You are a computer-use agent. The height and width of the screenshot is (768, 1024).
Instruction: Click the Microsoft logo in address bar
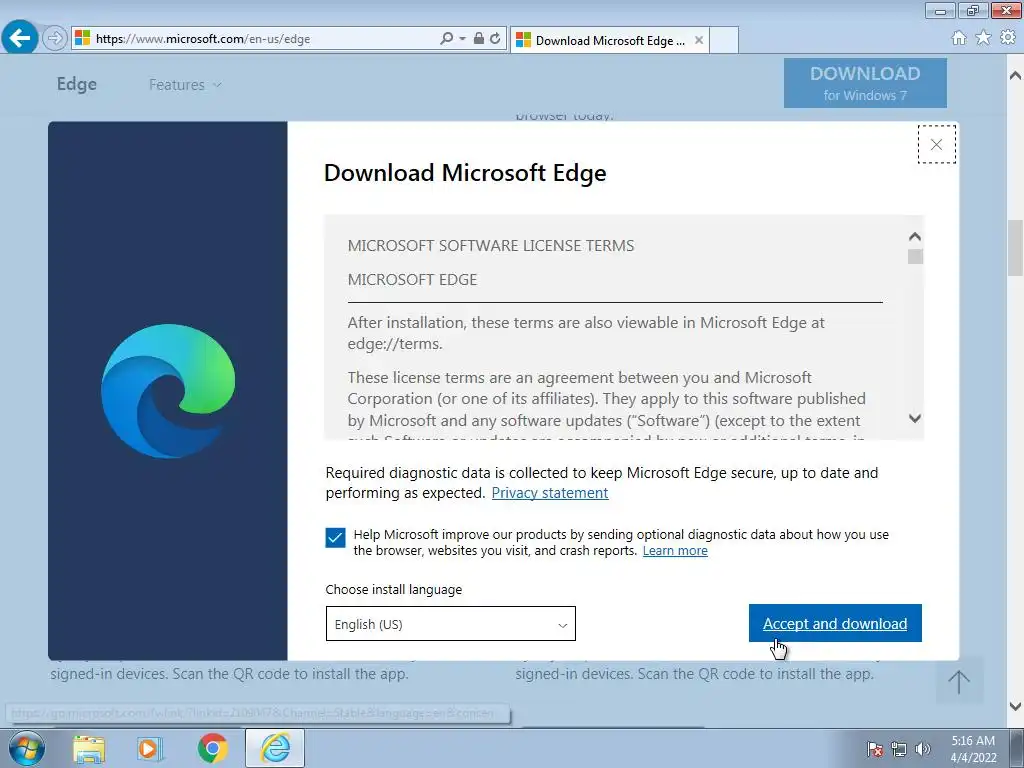[82, 38]
